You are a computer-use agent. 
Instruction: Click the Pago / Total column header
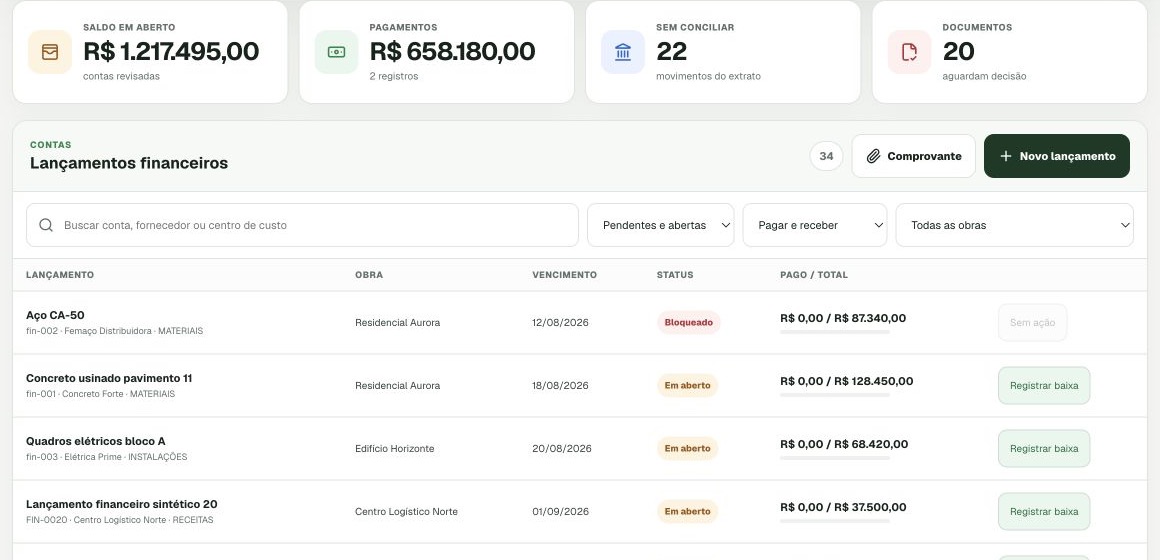814,274
